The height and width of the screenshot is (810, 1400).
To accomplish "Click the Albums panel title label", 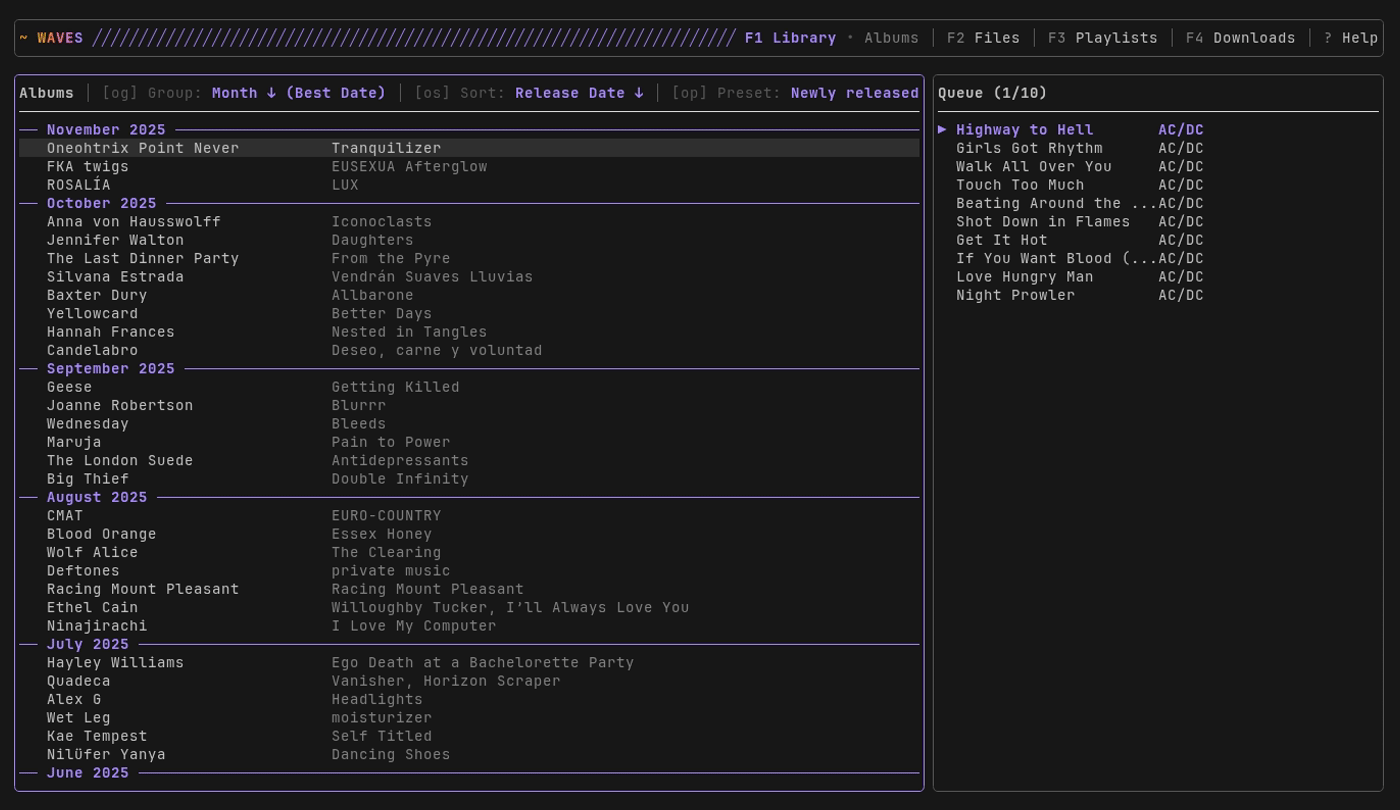I will tap(47, 93).
